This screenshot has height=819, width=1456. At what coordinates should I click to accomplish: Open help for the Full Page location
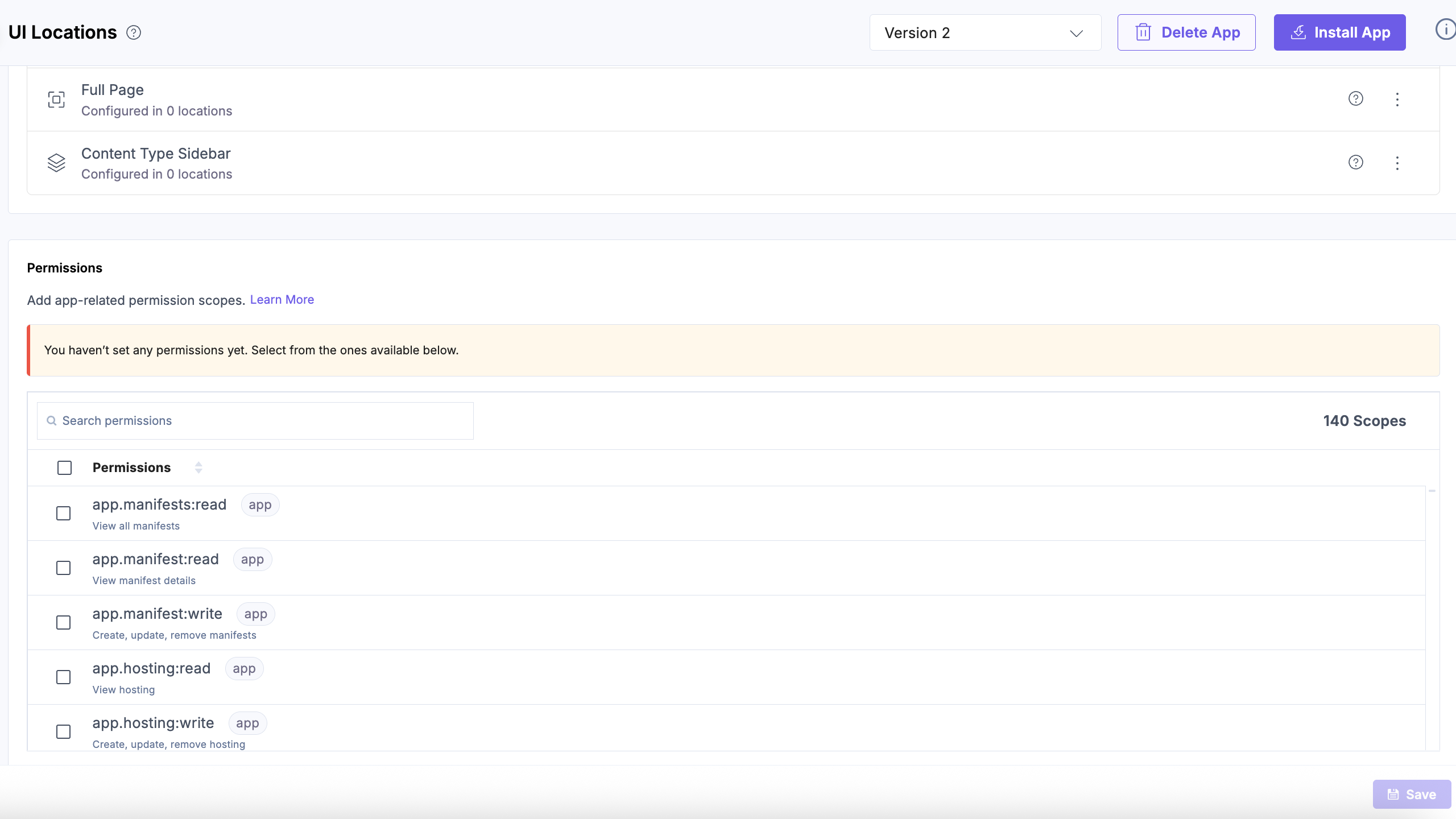1356,98
